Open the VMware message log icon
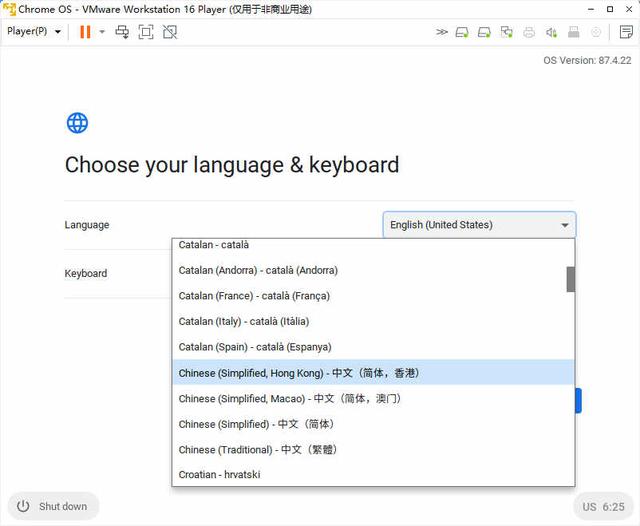The width and height of the screenshot is (640, 526). pos(626,32)
